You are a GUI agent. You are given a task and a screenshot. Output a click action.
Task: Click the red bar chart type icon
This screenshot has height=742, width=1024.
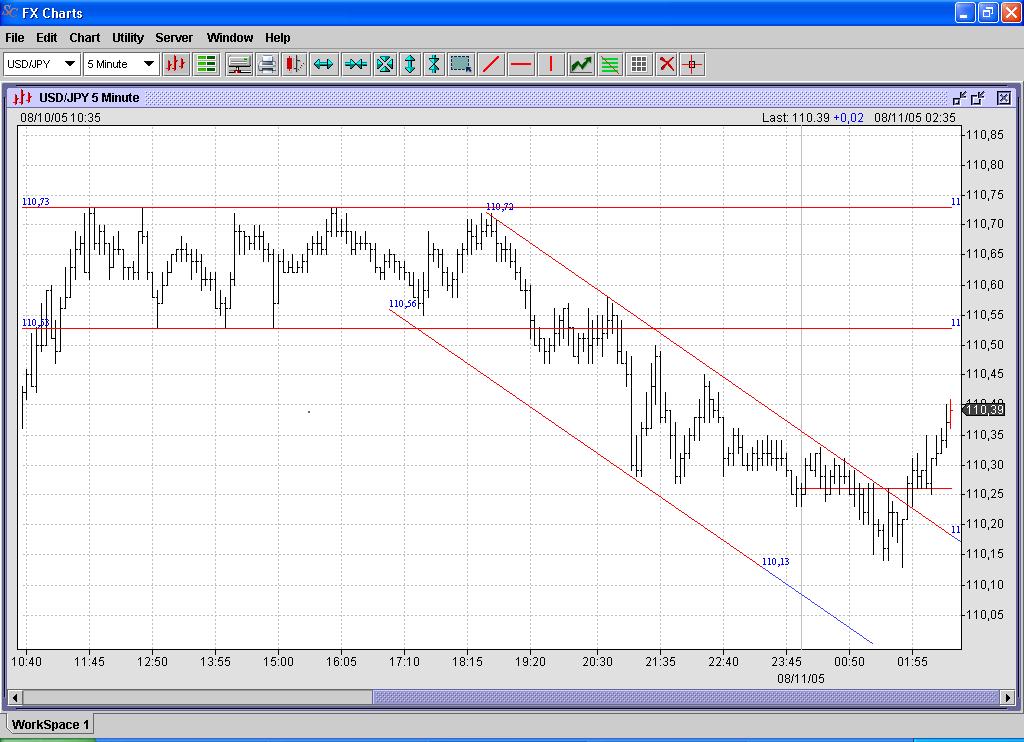(176, 64)
